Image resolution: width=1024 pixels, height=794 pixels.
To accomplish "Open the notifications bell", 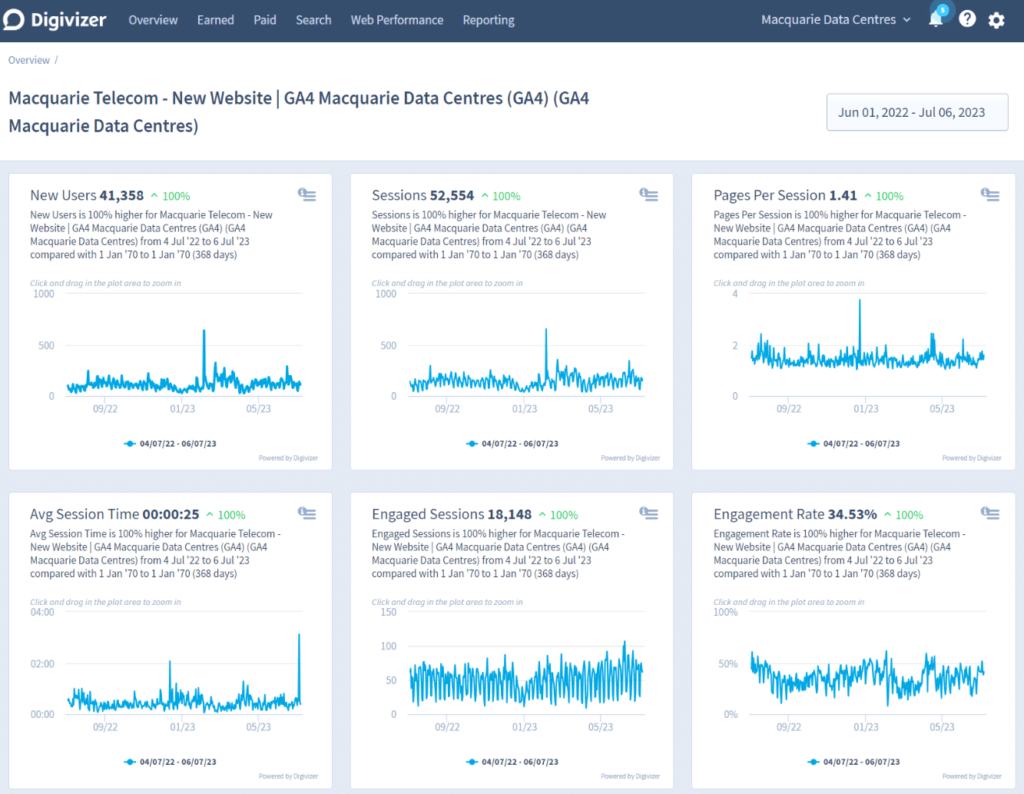I will pyautogui.click(x=936, y=18).
